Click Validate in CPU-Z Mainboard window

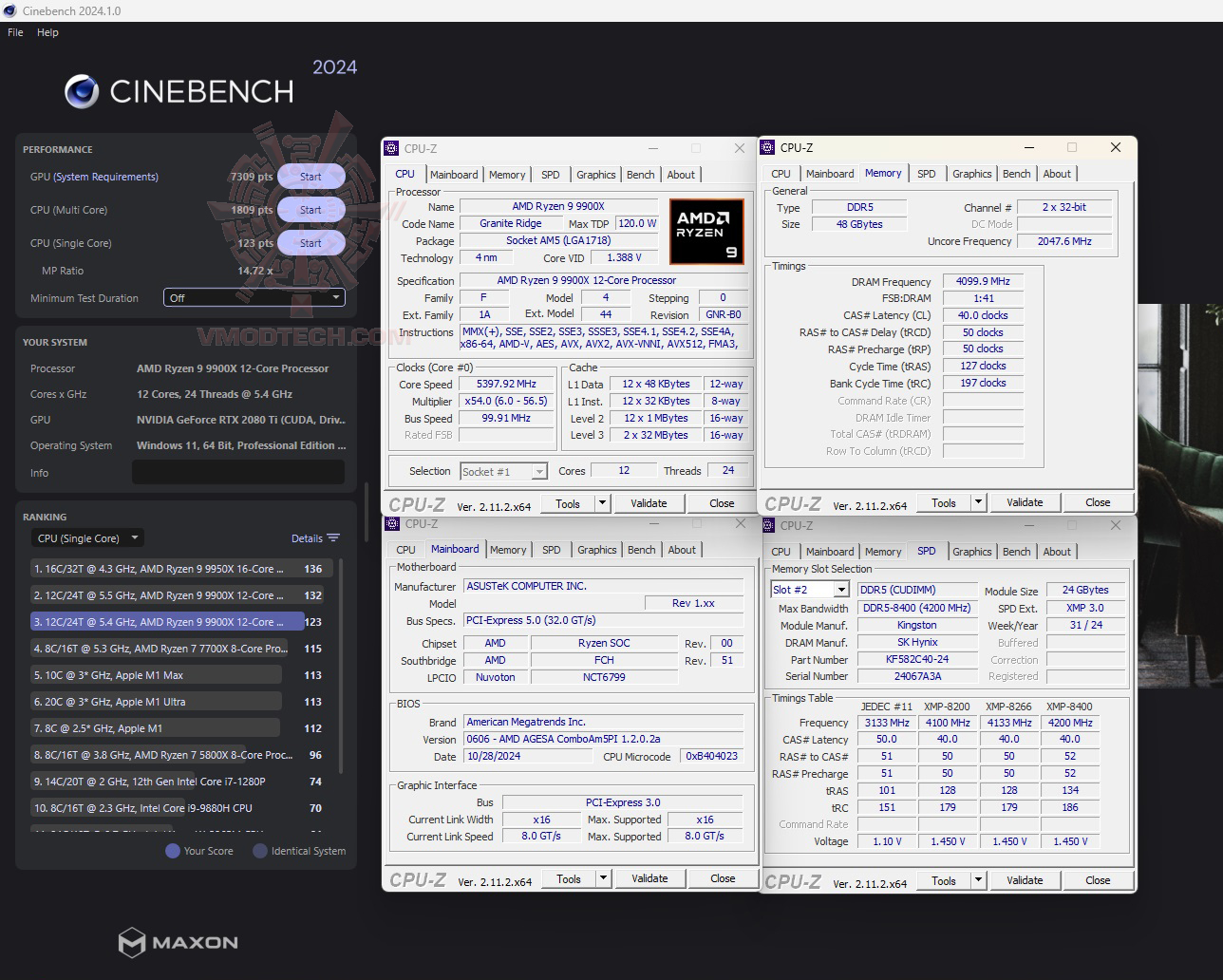[x=650, y=878]
